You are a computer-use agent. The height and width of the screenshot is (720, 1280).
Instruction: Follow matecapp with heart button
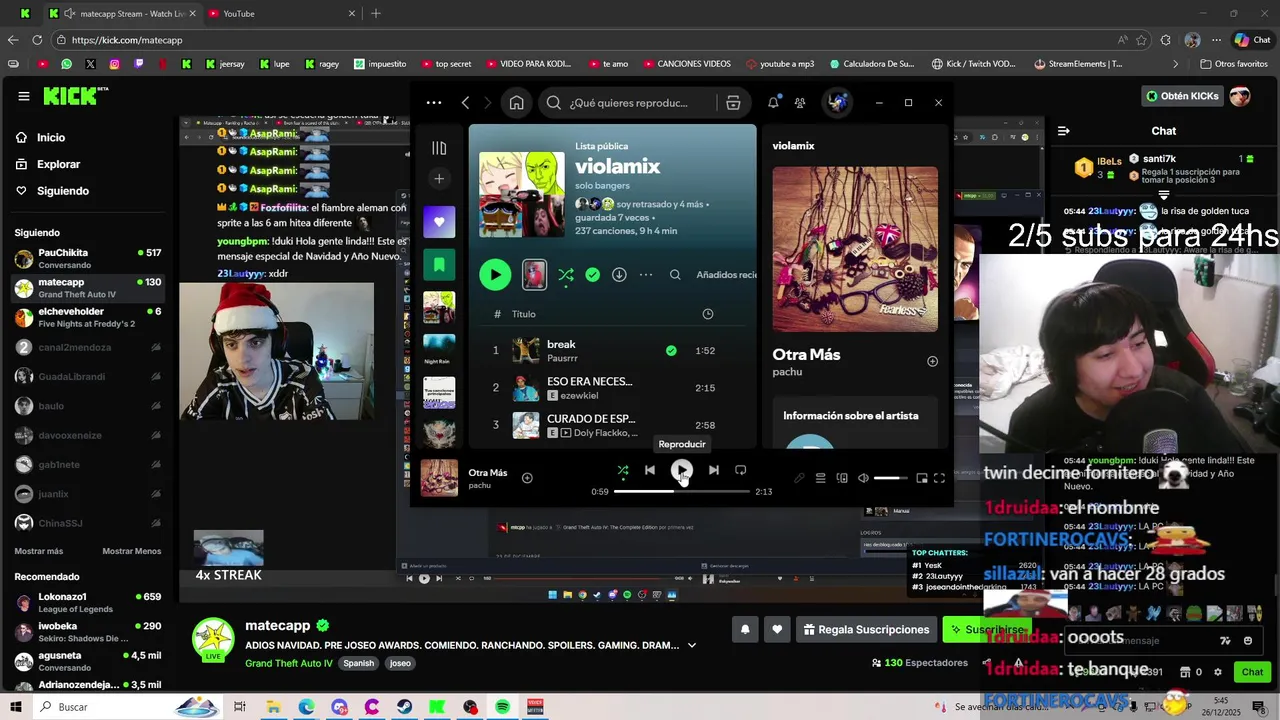click(777, 630)
